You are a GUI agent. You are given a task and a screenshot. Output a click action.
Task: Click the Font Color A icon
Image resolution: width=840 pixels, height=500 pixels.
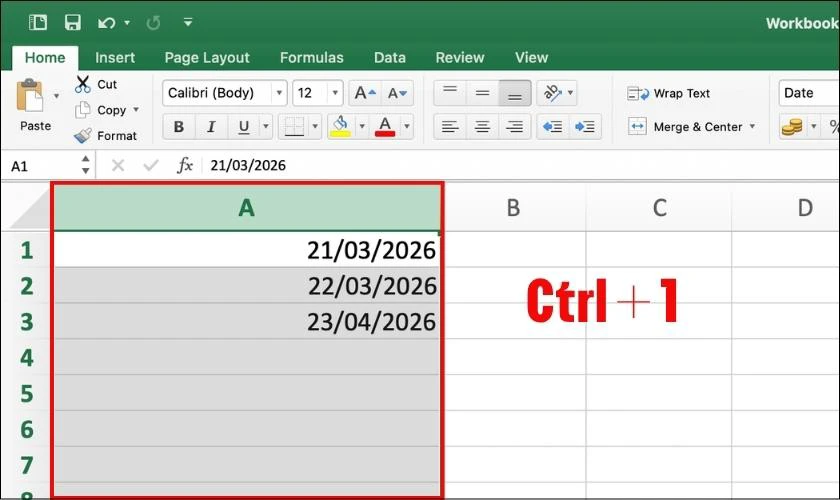pyautogui.click(x=385, y=126)
